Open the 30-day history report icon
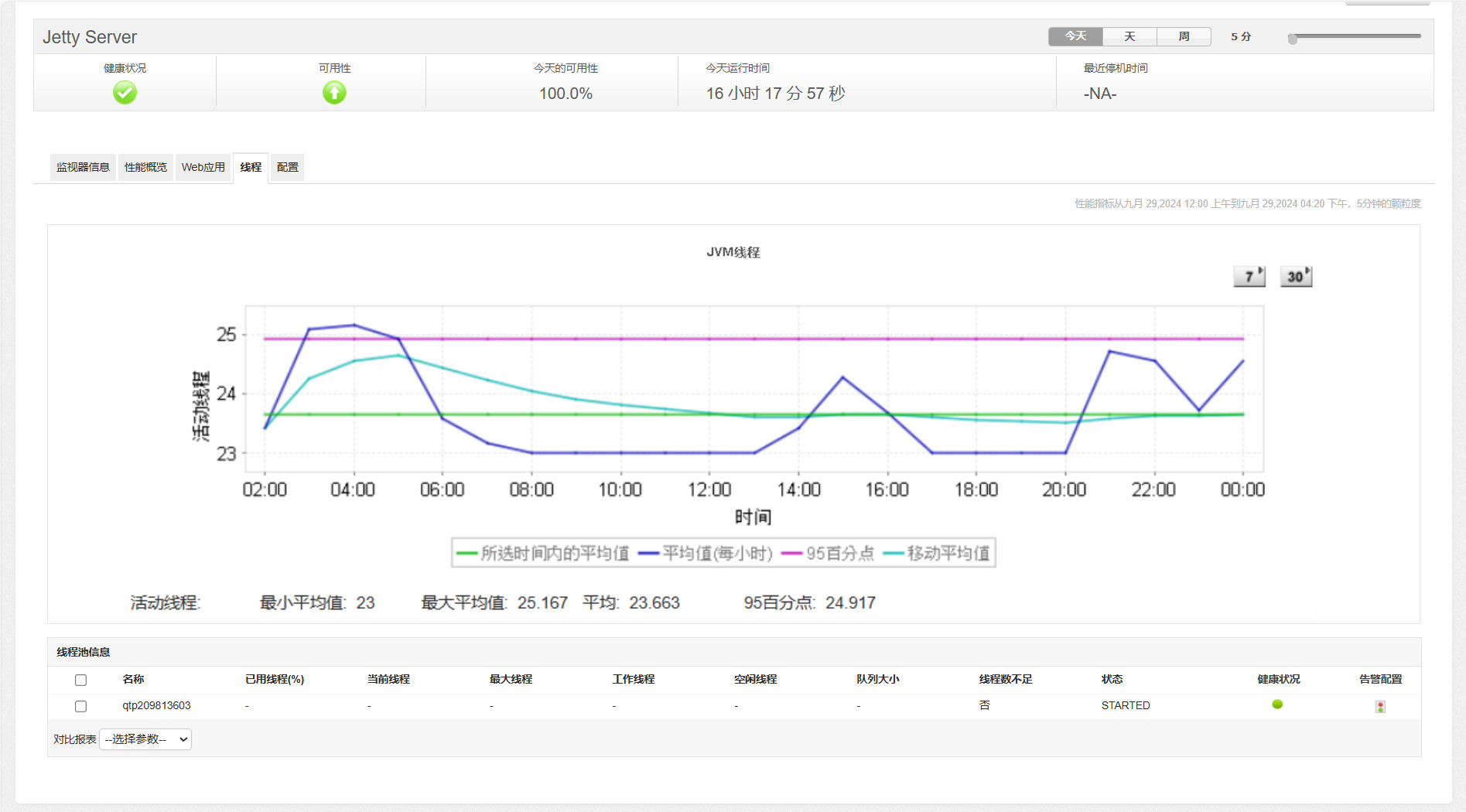Screen dimensions: 1466x812 coord(1296,276)
